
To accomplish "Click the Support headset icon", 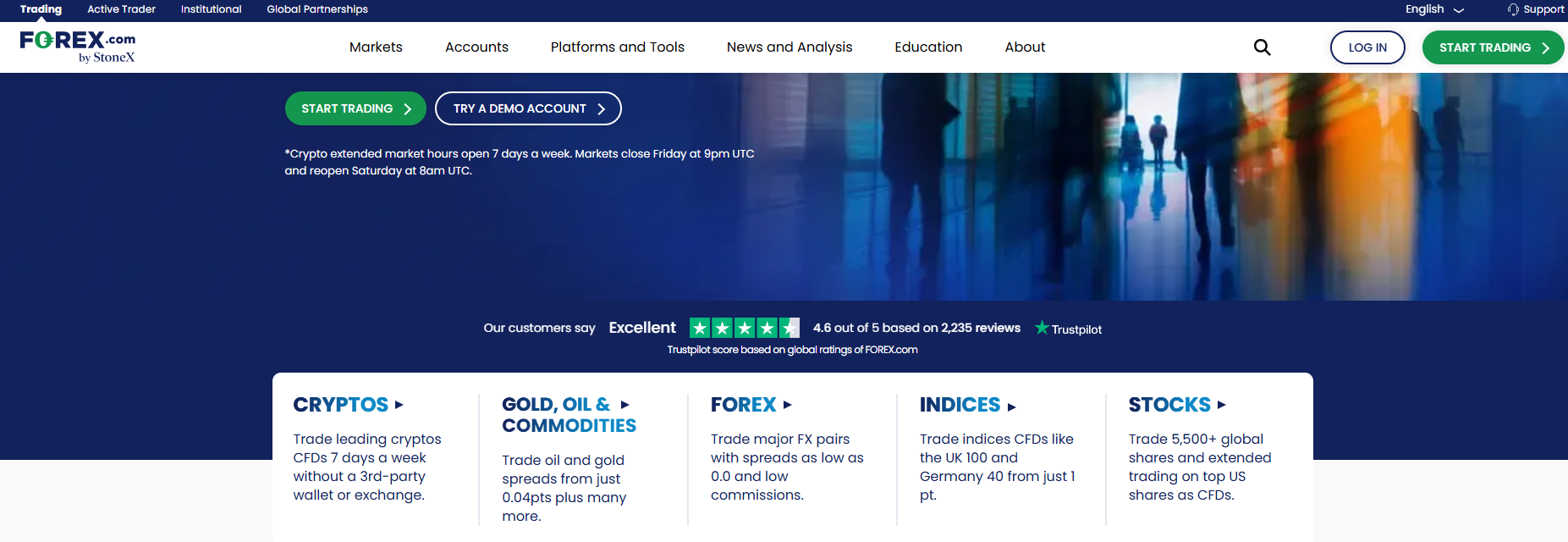I will click(1513, 9).
